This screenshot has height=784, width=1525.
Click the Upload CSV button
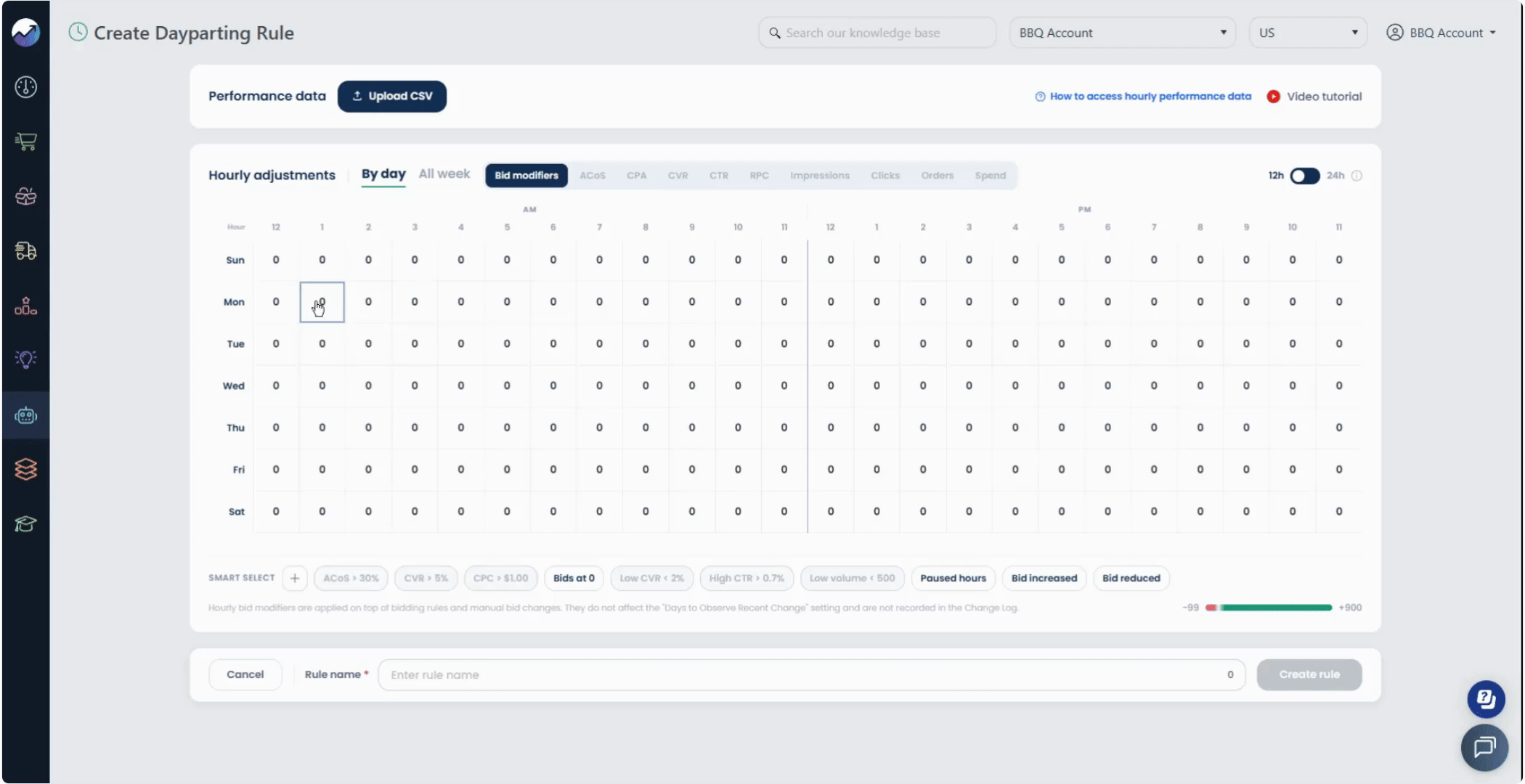pyautogui.click(x=392, y=97)
